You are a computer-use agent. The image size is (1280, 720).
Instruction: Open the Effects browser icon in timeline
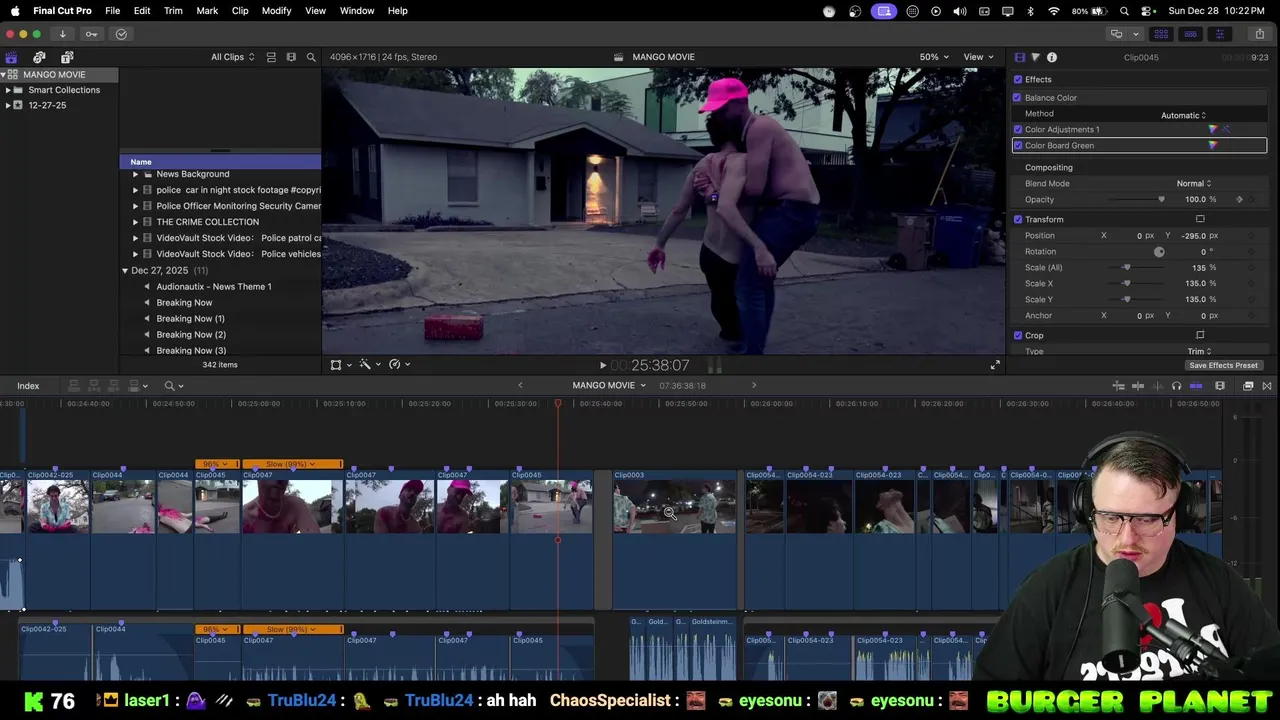point(1248,386)
